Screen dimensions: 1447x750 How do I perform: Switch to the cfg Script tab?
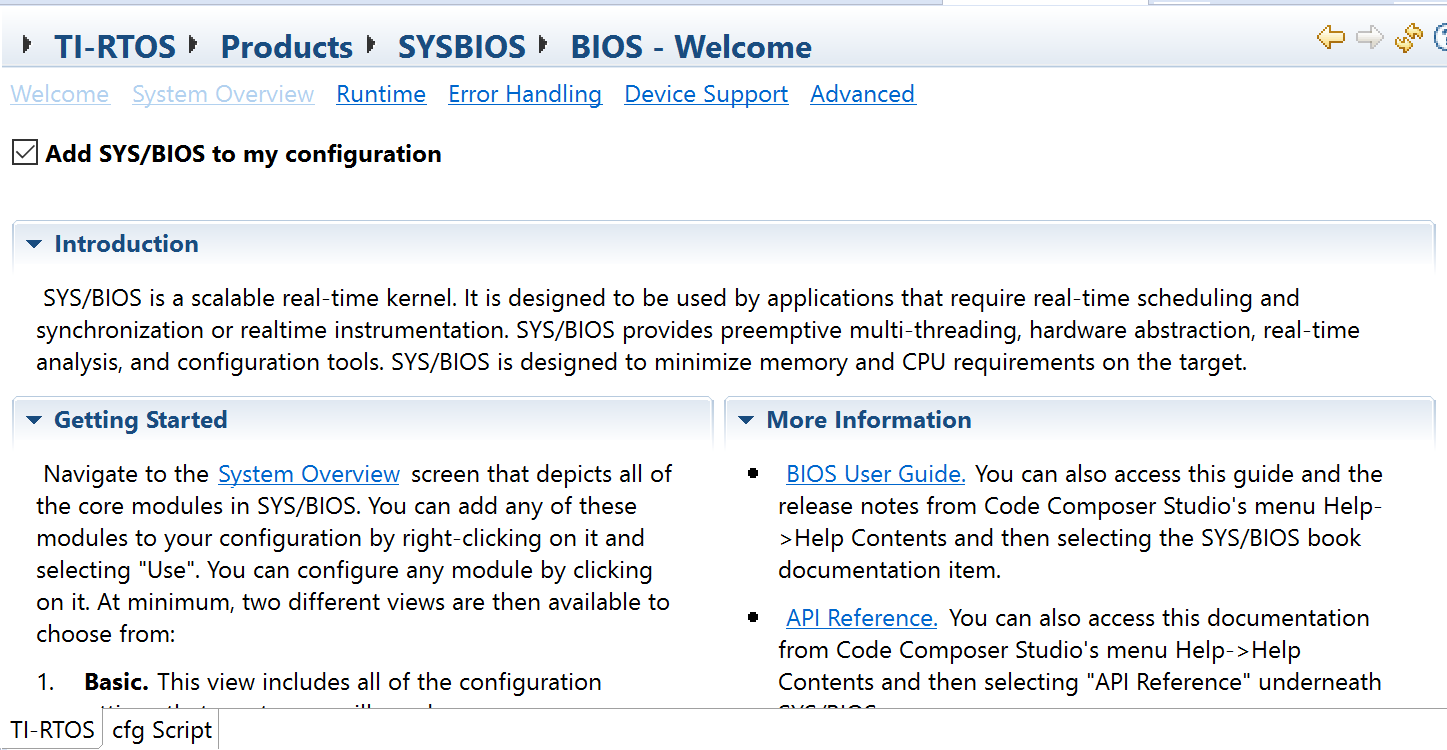click(x=161, y=730)
